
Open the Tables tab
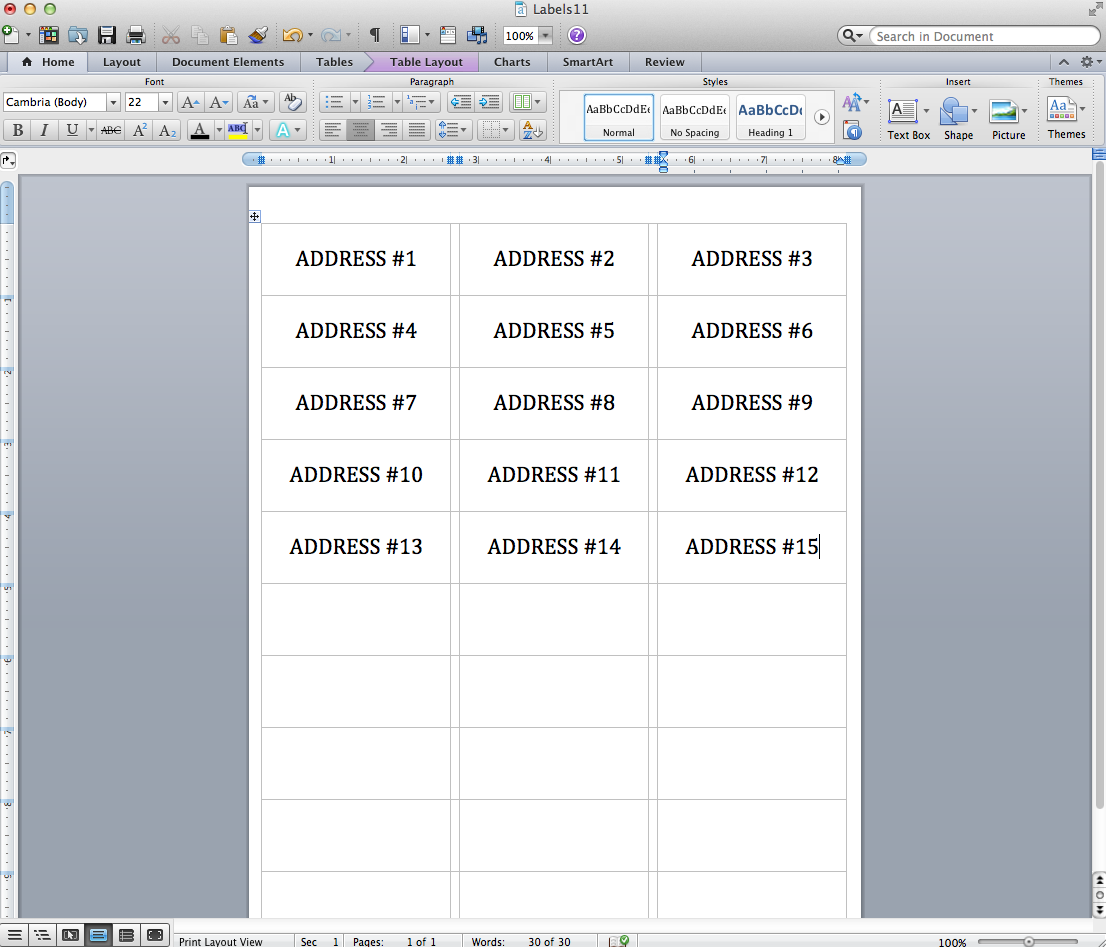[334, 62]
